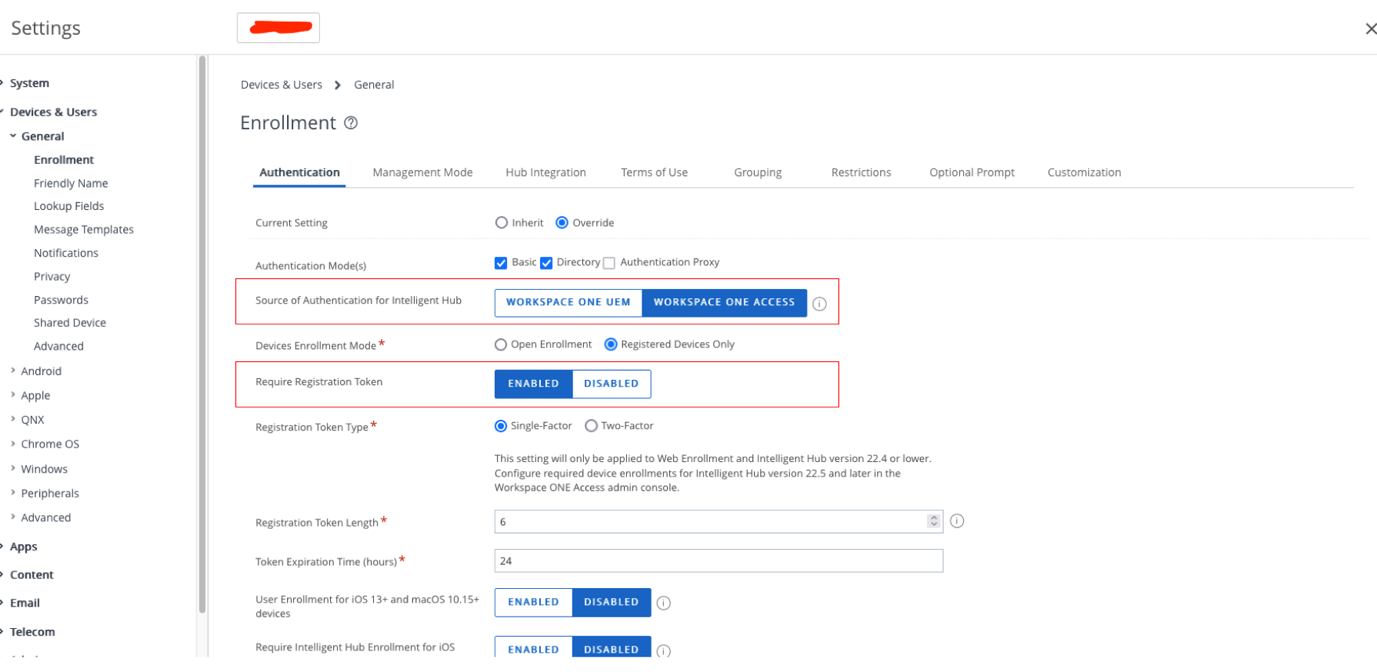
Task: Click Token Expiration Time field
Action: click(x=719, y=561)
